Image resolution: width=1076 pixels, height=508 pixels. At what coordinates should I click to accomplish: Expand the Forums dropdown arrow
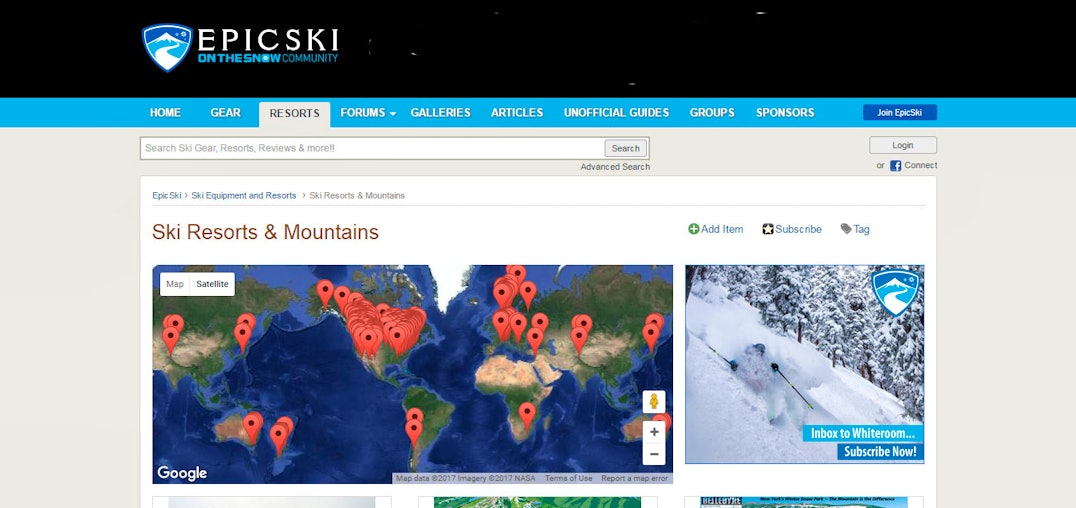click(393, 114)
